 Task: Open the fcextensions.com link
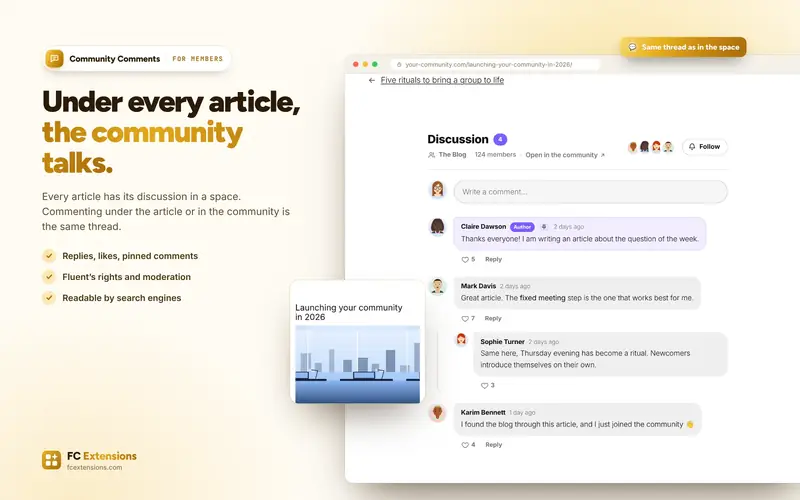[94, 467]
